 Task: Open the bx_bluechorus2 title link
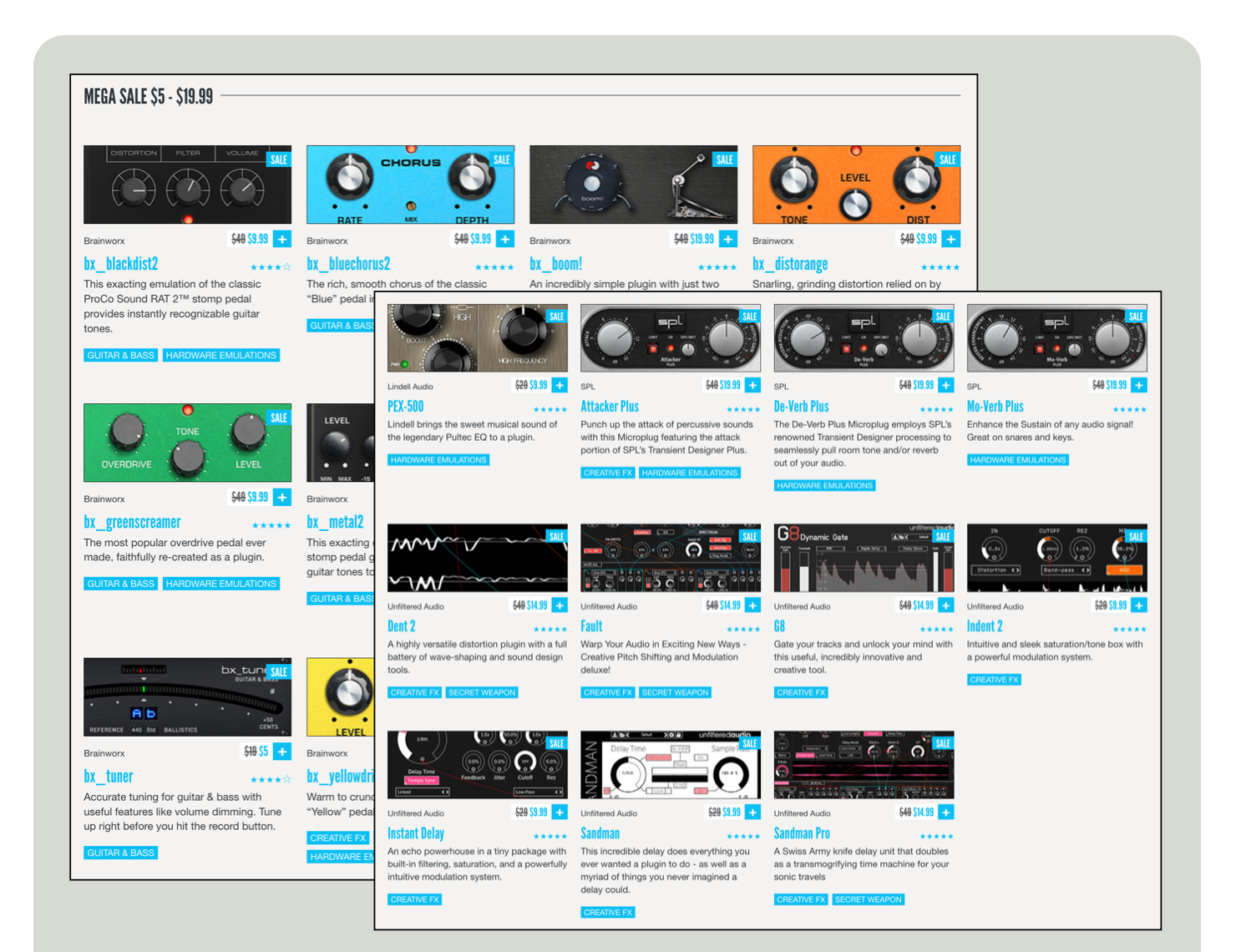[348, 264]
